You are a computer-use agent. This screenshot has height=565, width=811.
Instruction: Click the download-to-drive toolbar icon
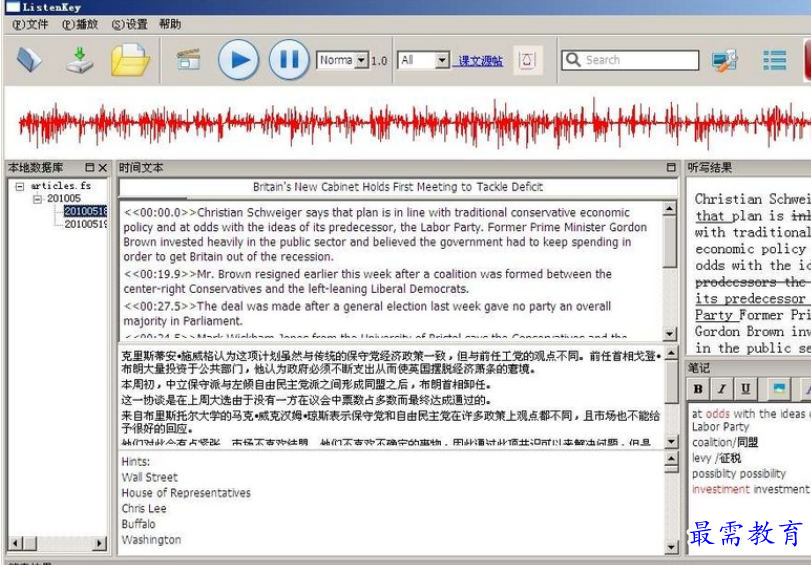click(80, 60)
